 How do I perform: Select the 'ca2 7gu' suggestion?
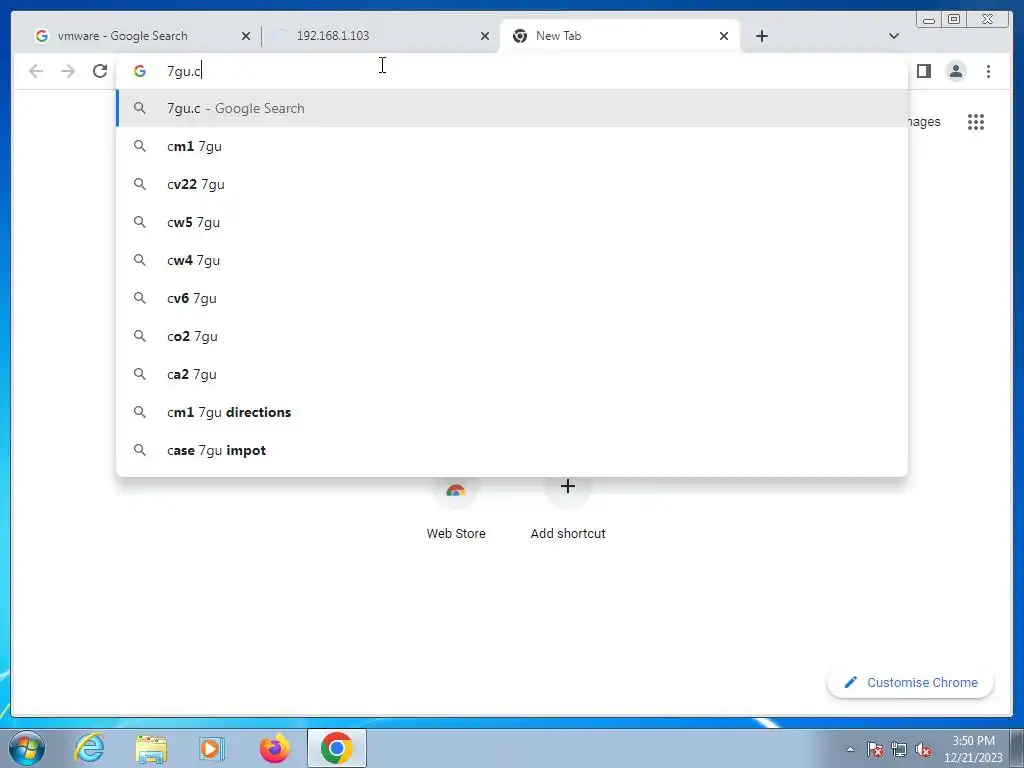pos(512,374)
